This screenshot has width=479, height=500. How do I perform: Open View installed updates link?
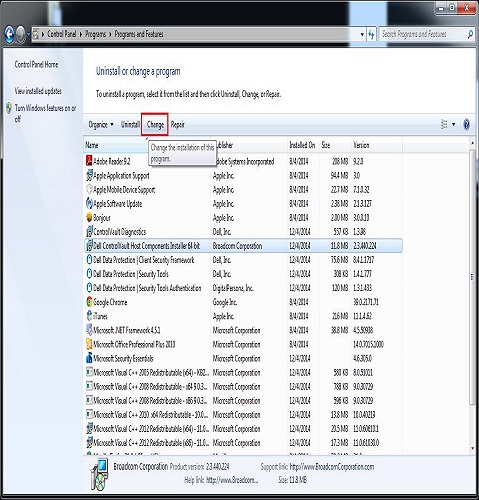38,91
